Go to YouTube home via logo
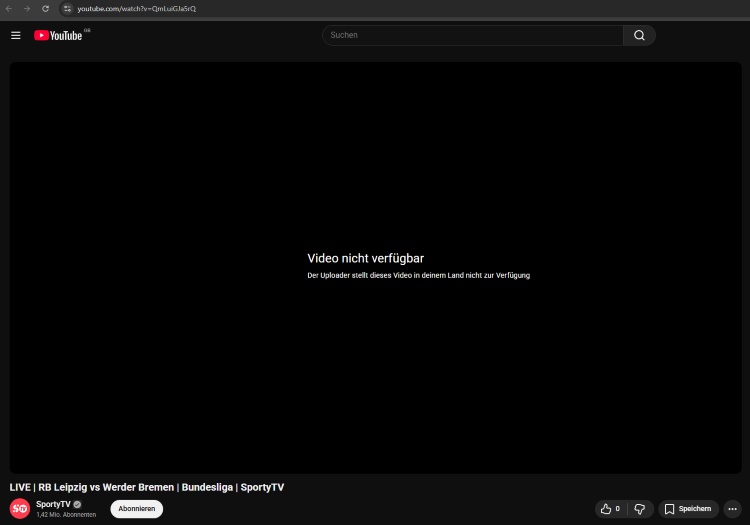Image resolution: width=750 pixels, height=525 pixels. tap(58, 35)
